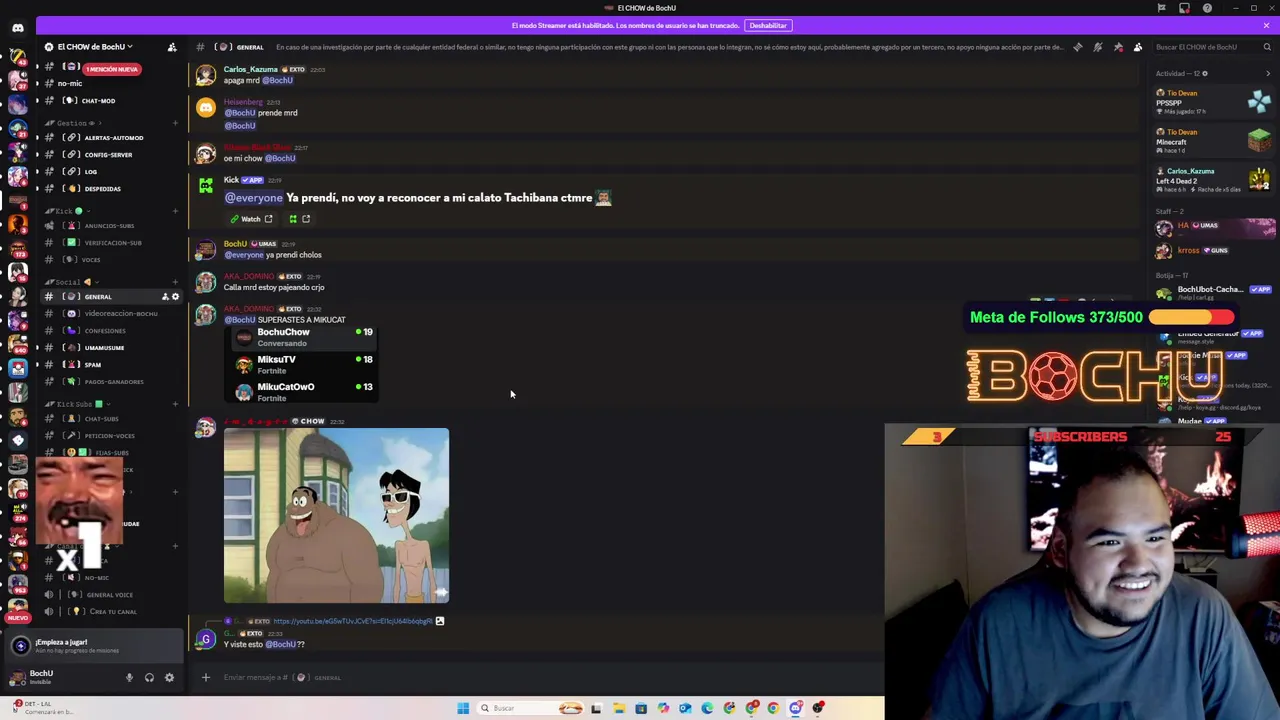Open Chrome icon on Windows taskbar
This screenshot has height=720, width=1280.
773,708
